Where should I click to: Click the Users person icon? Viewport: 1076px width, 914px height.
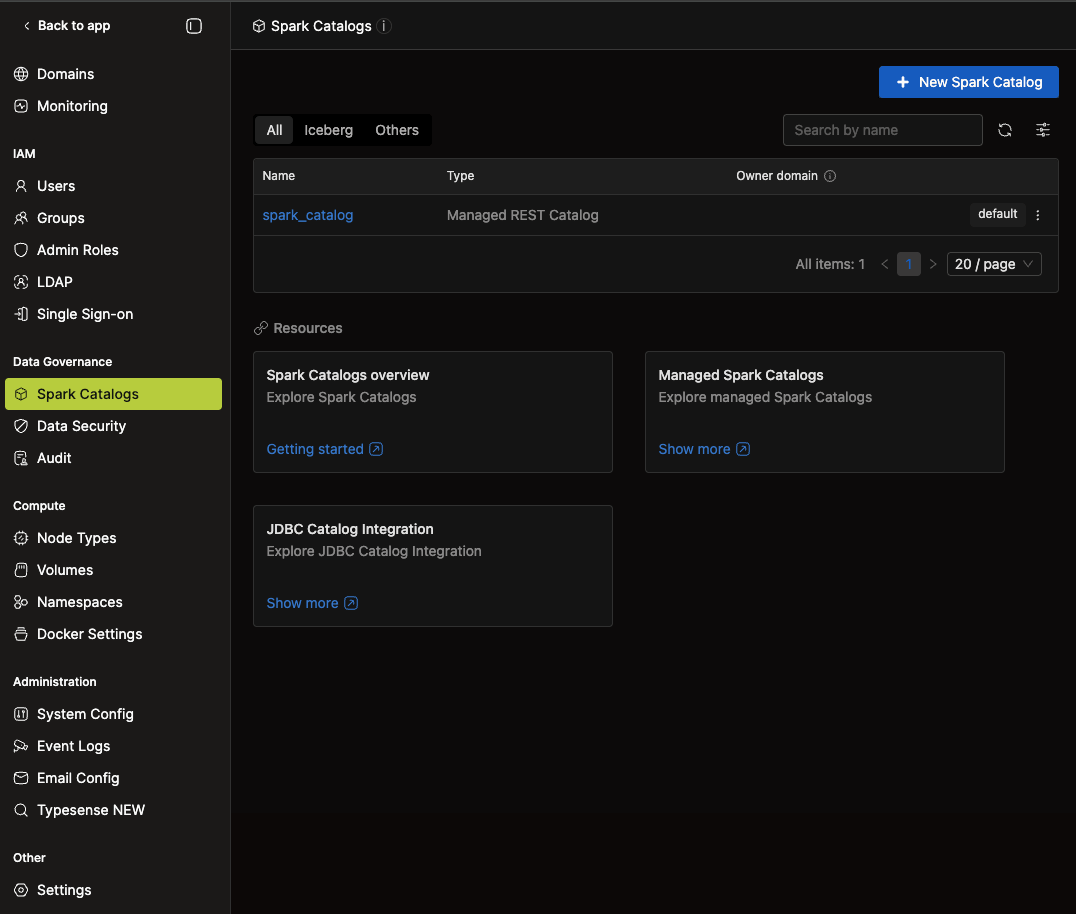click(x=21, y=186)
